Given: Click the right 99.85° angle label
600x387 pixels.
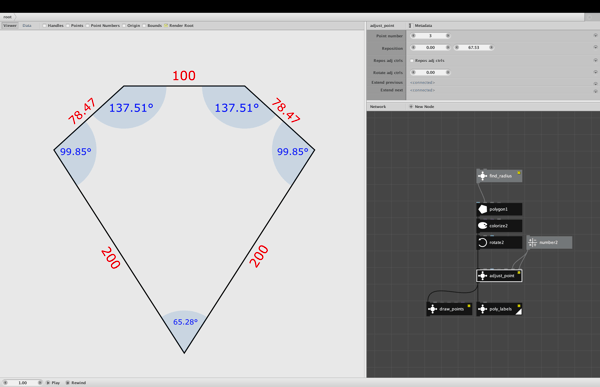Looking at the screenshot, I should click(293, 152).
